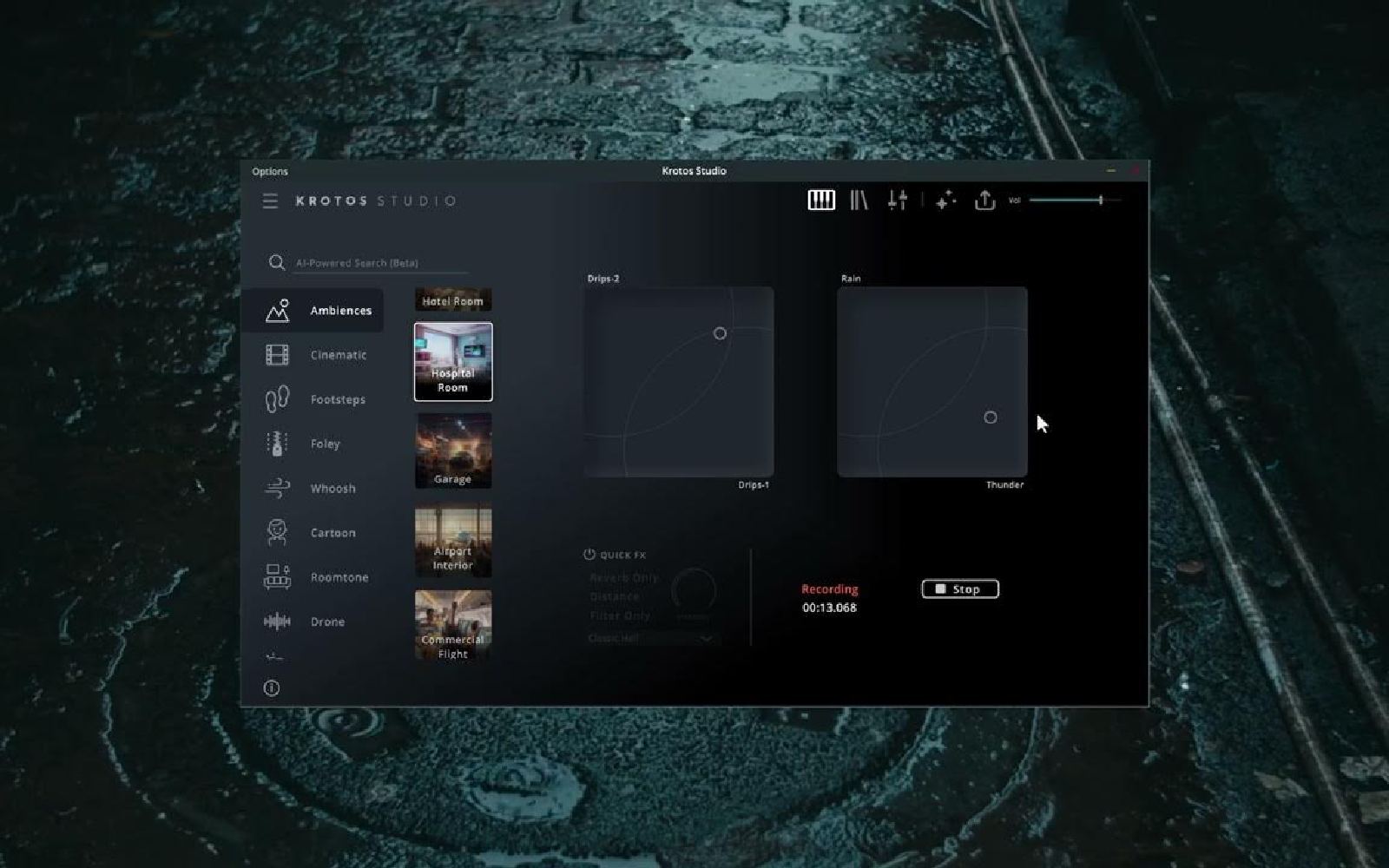Screen dimensions: 1389x868
Task: Click the magnifier search icon
Action: [277, 262]
